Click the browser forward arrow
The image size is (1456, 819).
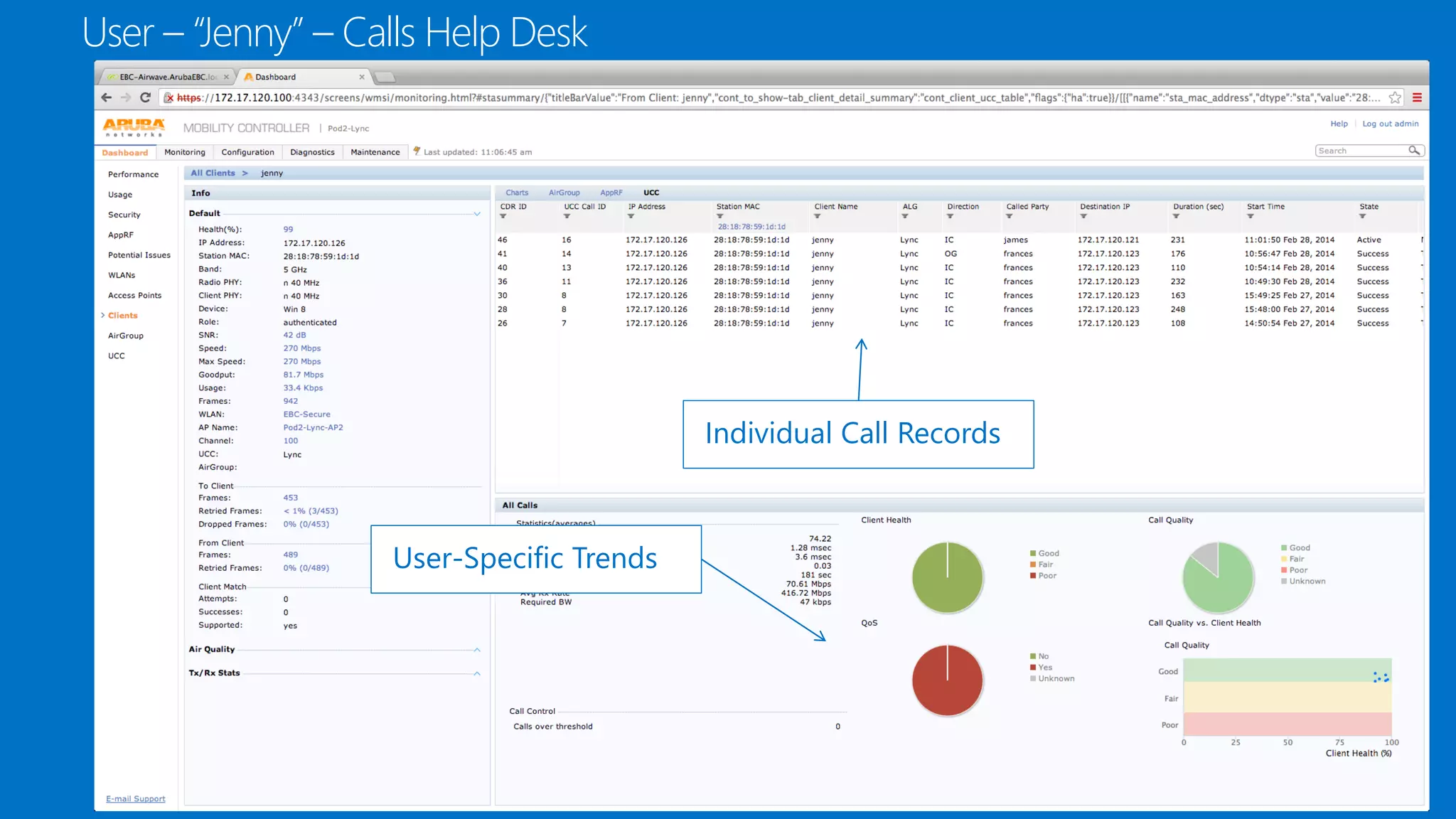coord(126,97)
